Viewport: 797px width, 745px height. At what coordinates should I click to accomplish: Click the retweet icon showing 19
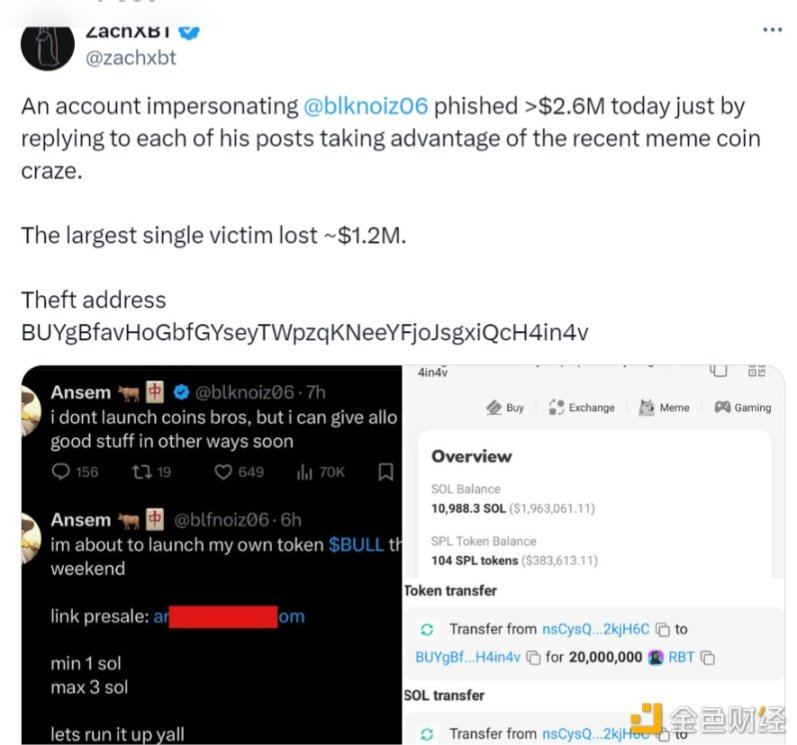(x=141, y=472)
